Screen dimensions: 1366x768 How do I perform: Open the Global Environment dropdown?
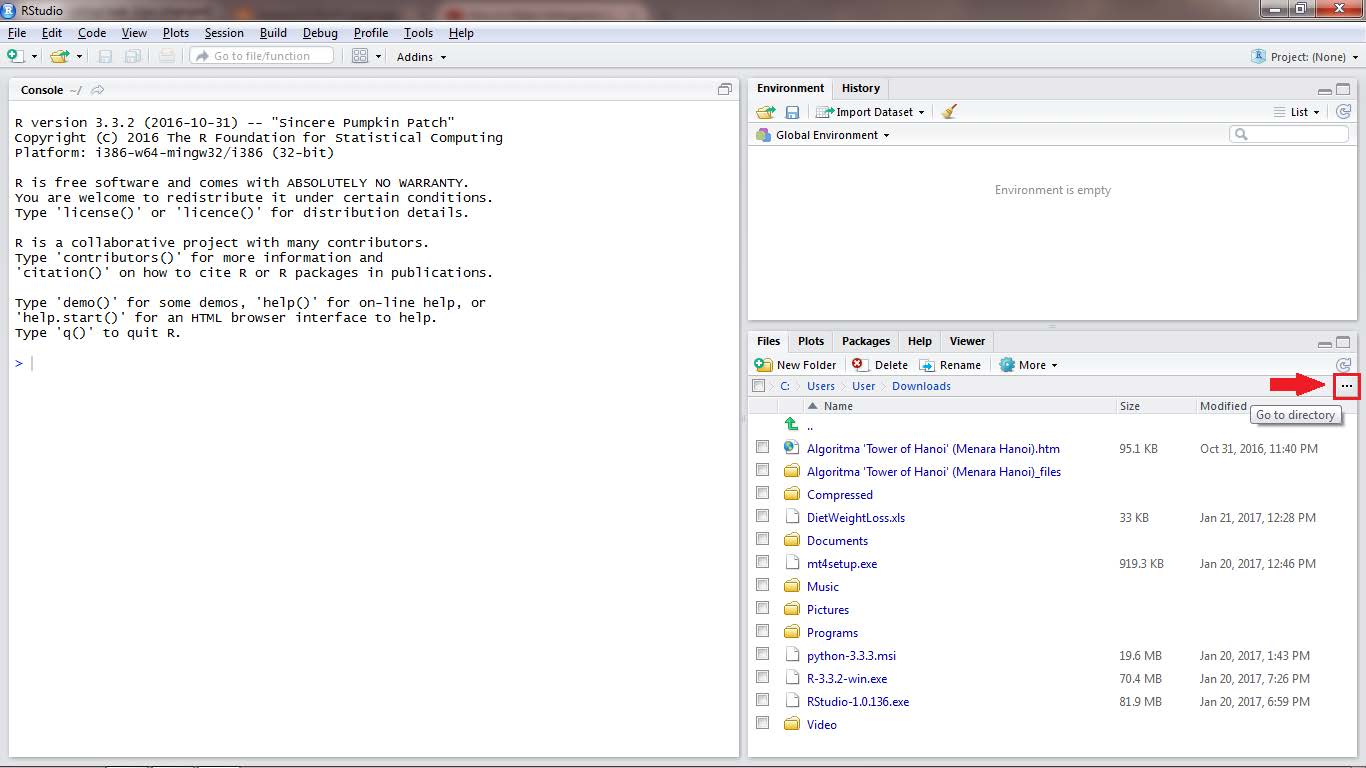pos(823,135)
